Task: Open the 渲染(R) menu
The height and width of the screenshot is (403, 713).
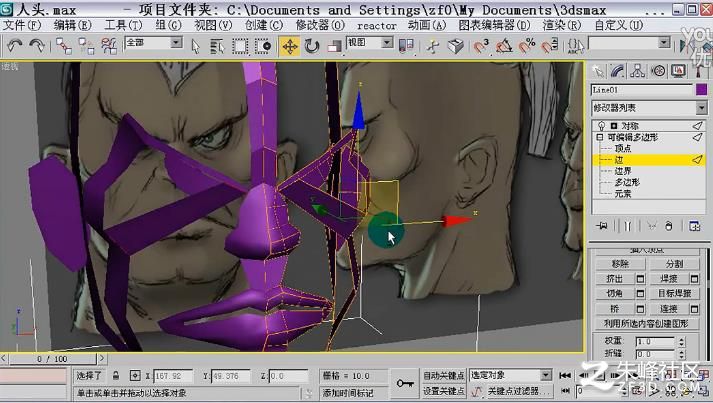Action: (x=562, y=25)
